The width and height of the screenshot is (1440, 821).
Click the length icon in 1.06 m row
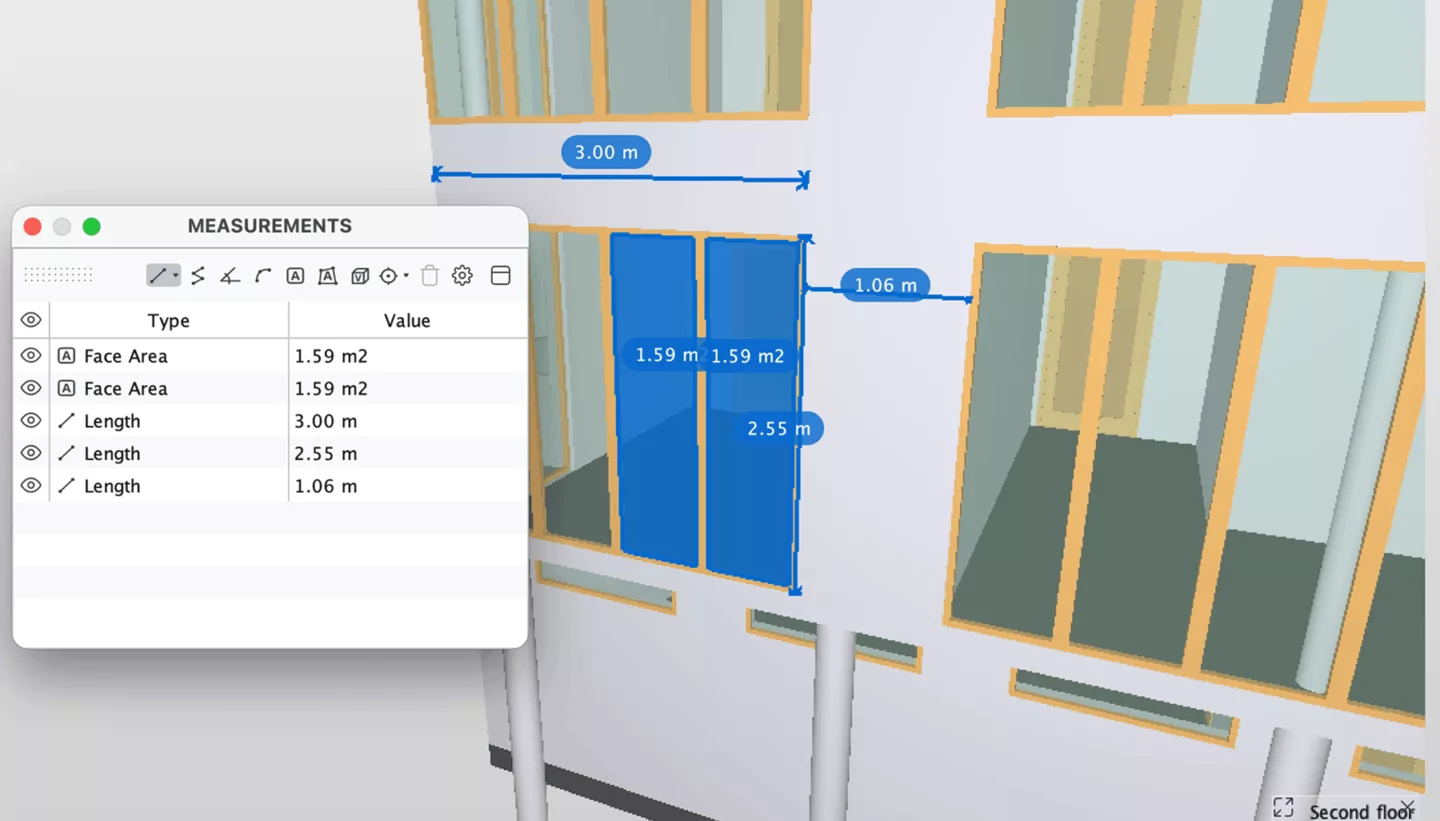[66, 486]
